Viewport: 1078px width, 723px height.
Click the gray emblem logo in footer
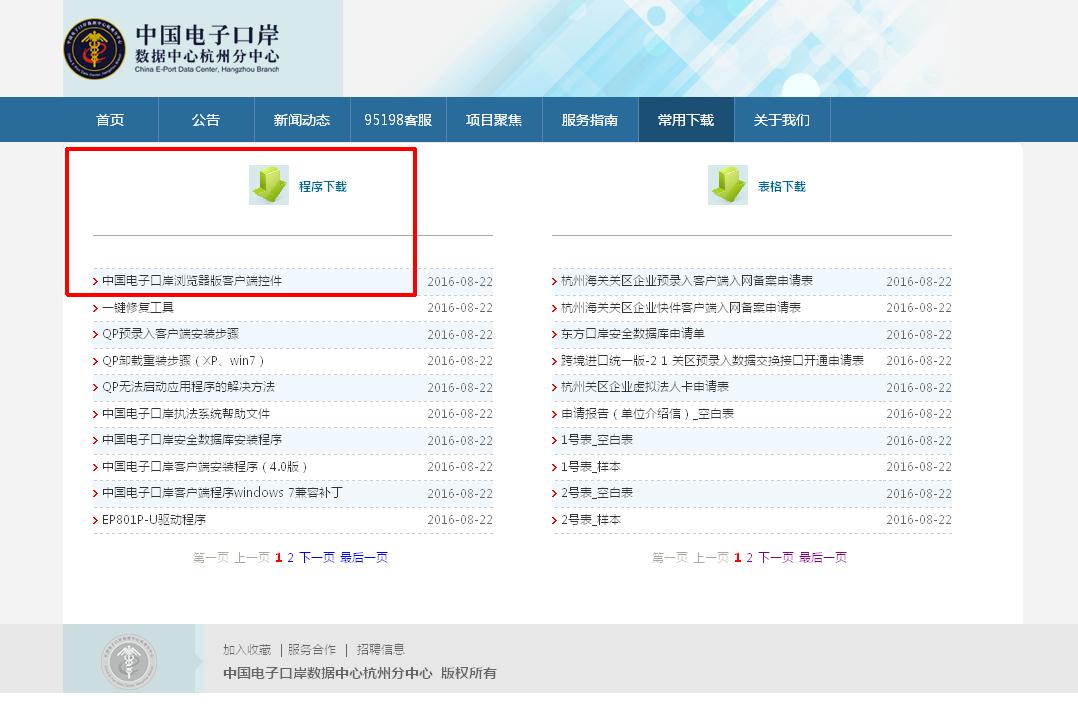[128, 661]
